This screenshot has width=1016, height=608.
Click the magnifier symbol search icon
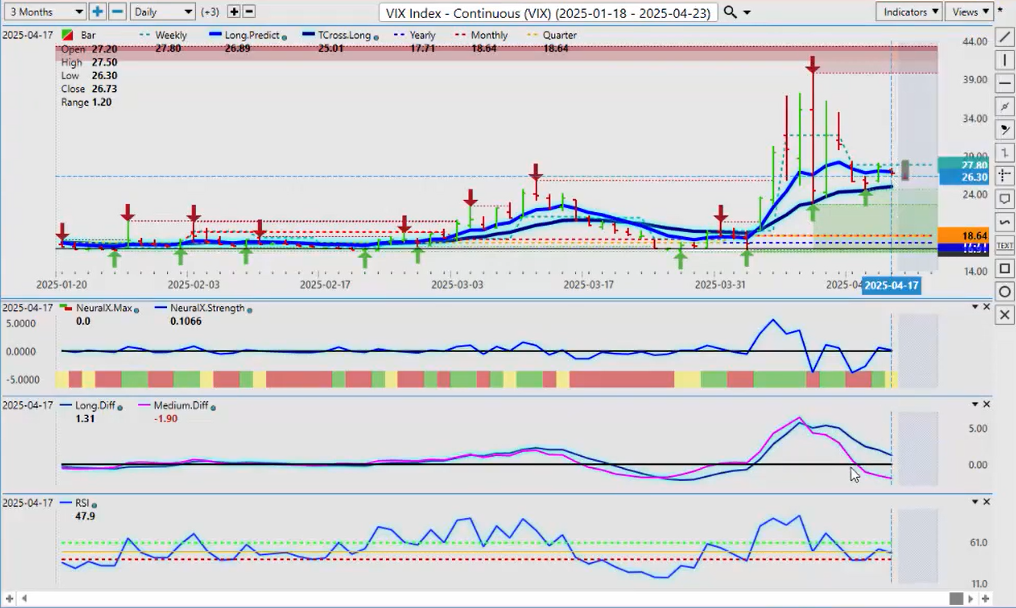point(731,12)
